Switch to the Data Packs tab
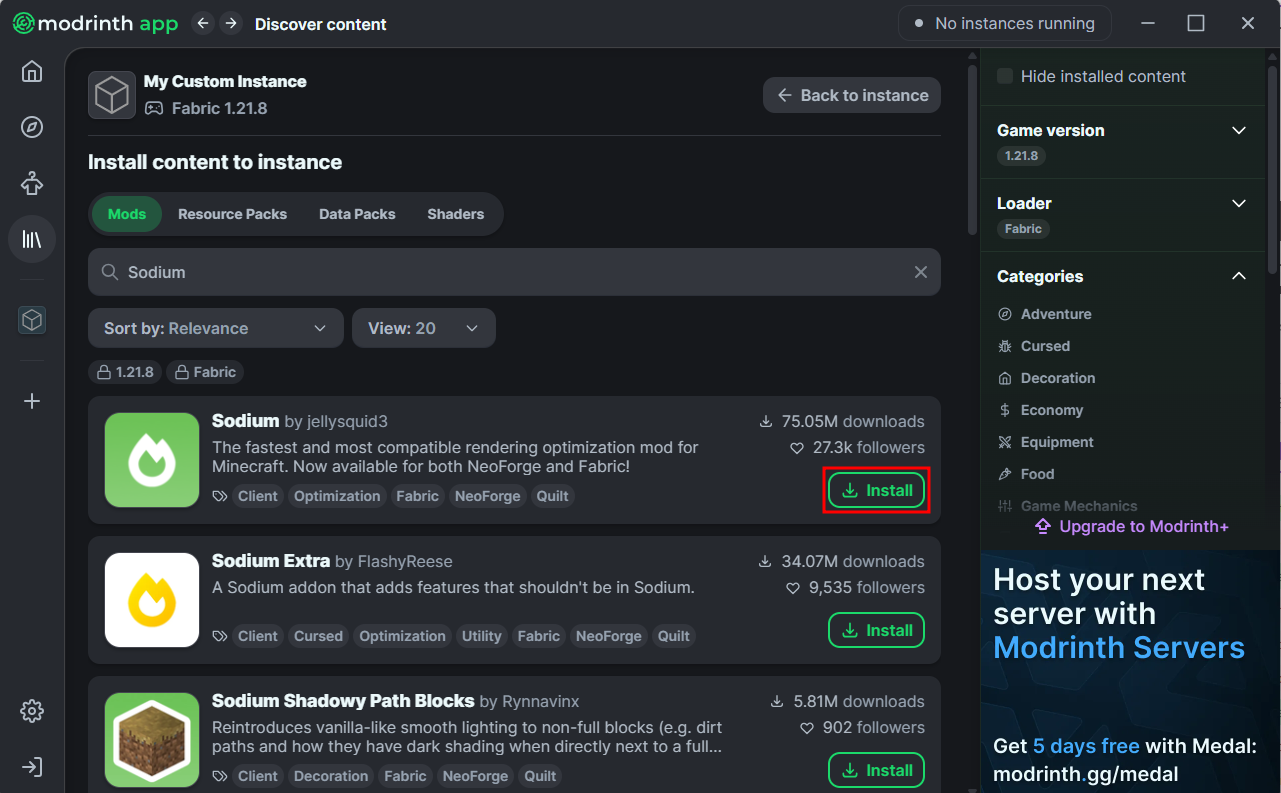Screen dimensions: 1281x793 coord(357,214)
